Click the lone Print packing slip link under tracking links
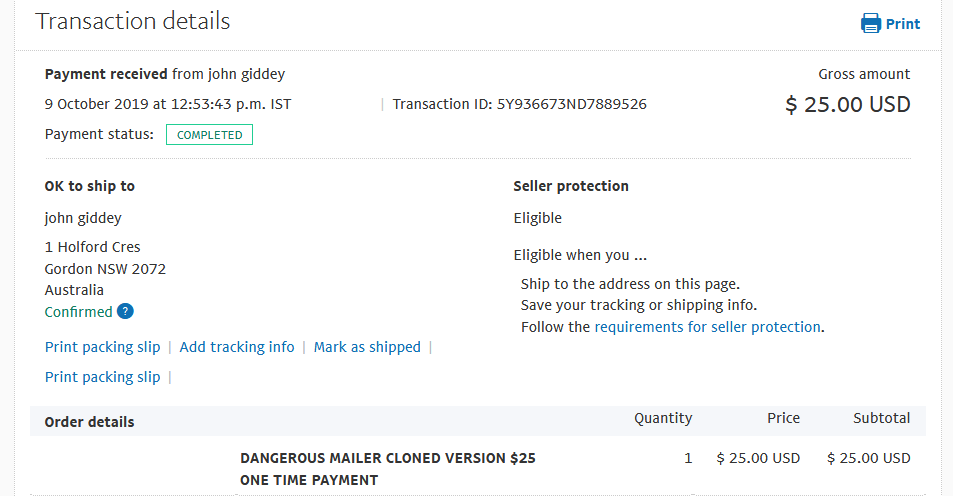 pyautogui.click(x=103, y=377)
